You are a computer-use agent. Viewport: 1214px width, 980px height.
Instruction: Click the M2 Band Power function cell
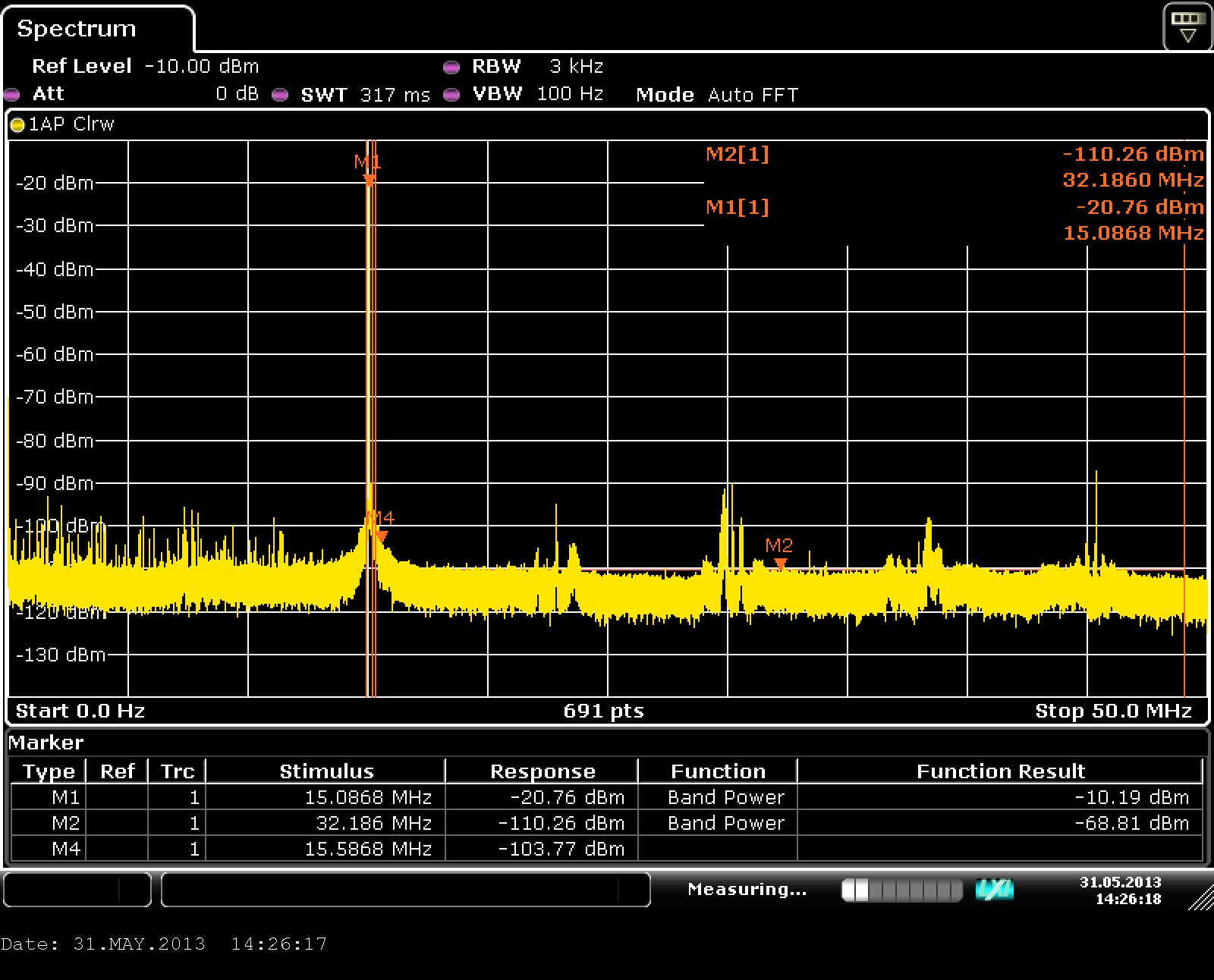tap(725, 823)
